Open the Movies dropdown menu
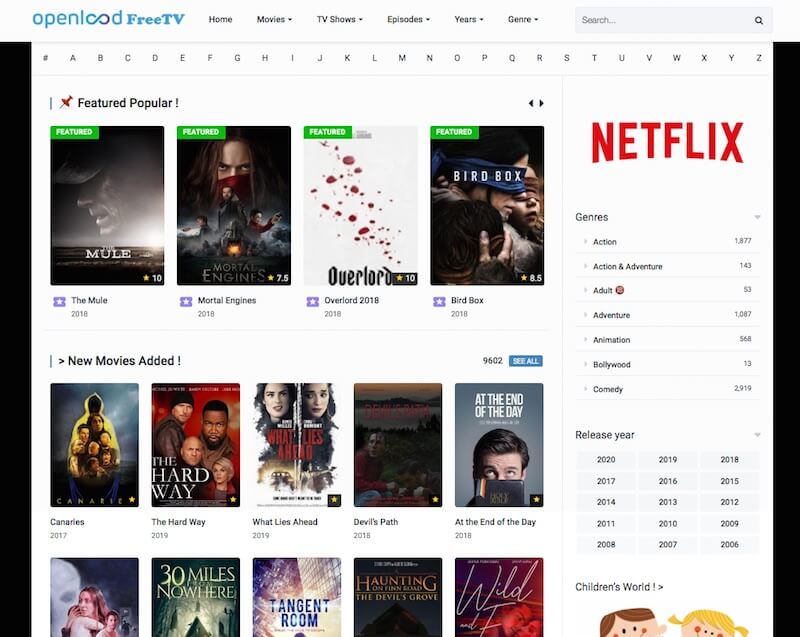Image resolution: width=800 pixels, height=637 pixels. (x=274, y=19)
